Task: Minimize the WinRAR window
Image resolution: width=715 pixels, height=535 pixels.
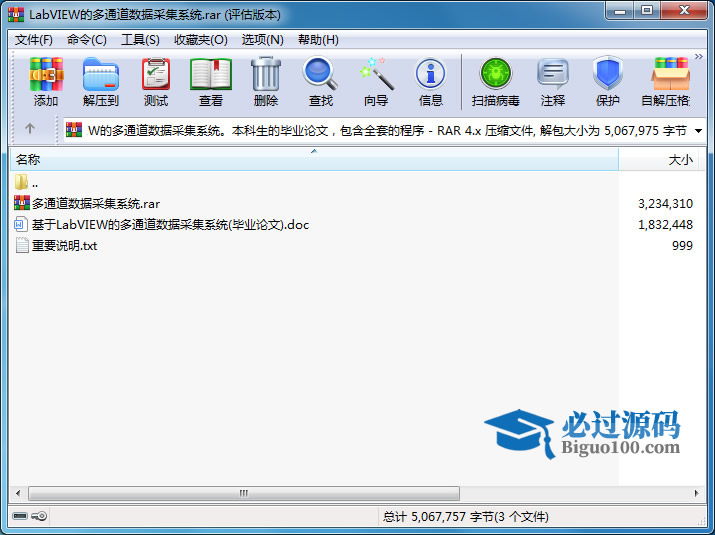Action: coord(621,11)
